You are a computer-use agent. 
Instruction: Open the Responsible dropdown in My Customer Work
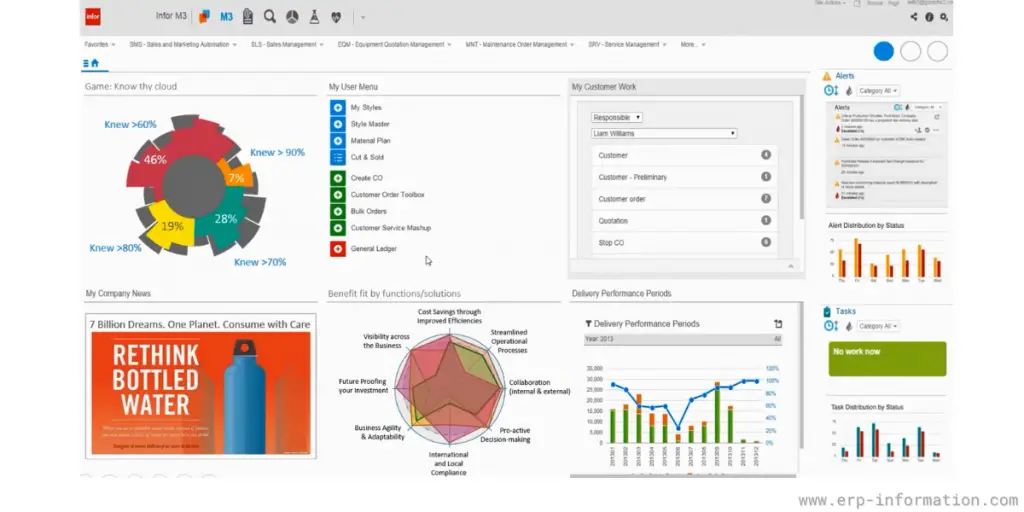617,118
